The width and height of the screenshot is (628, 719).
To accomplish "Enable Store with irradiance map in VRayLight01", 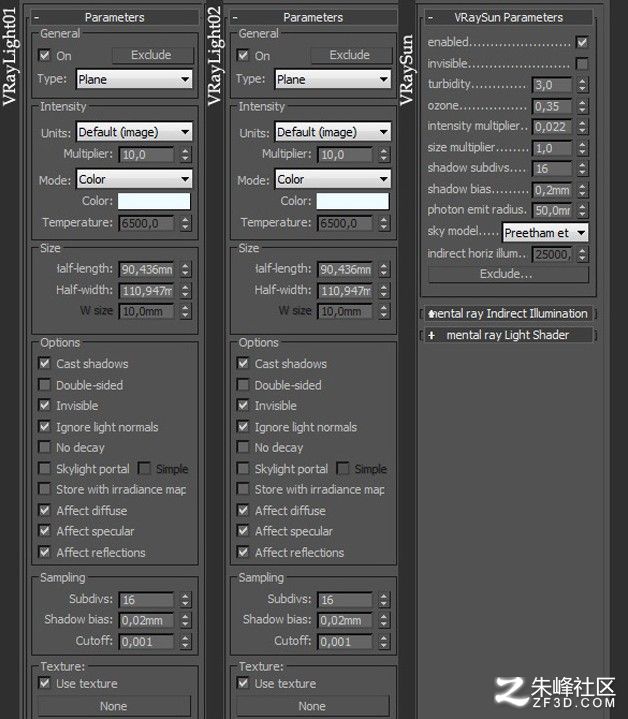I will pos(44,489).
